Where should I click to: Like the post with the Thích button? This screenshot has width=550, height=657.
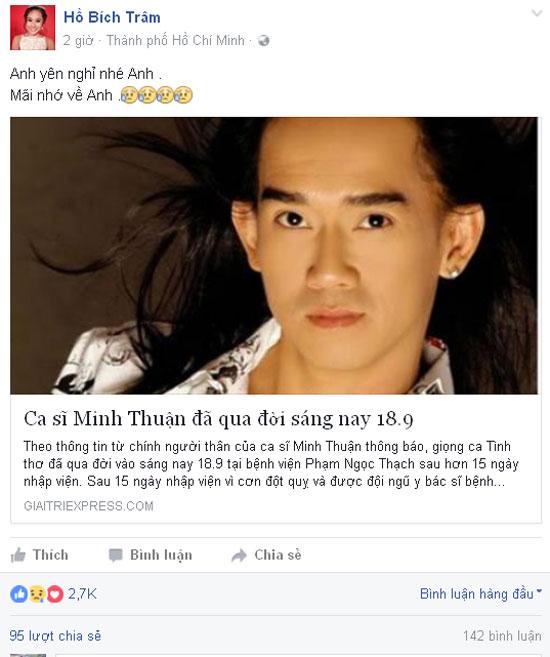point(39,555)
